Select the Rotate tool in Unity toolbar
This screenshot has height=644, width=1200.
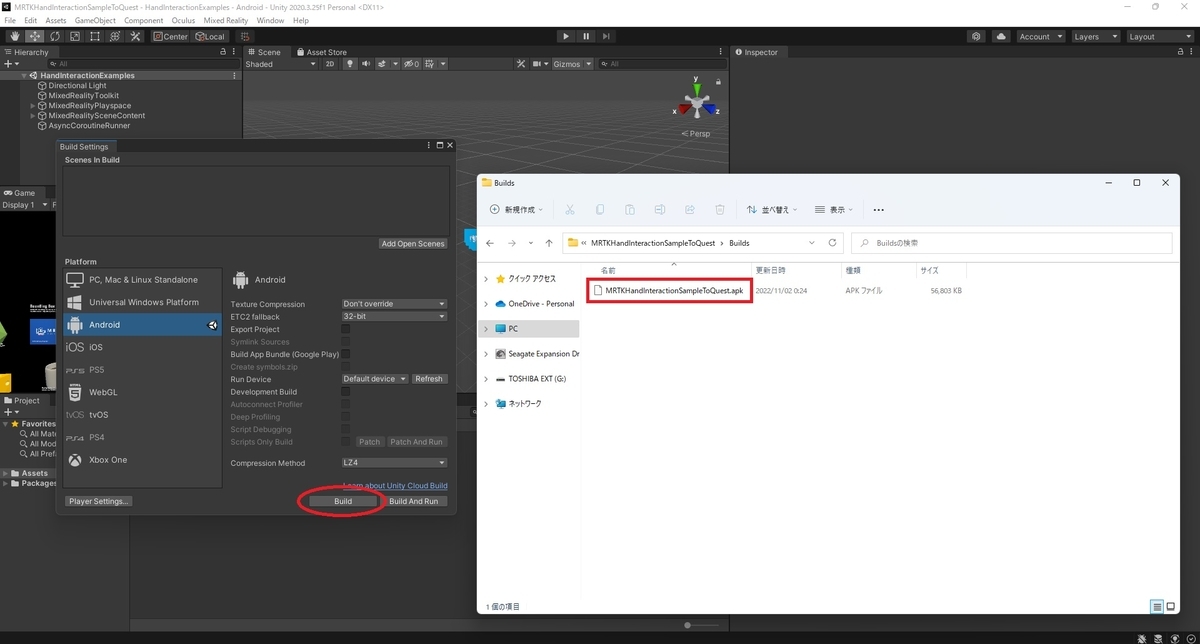(54, 36)
